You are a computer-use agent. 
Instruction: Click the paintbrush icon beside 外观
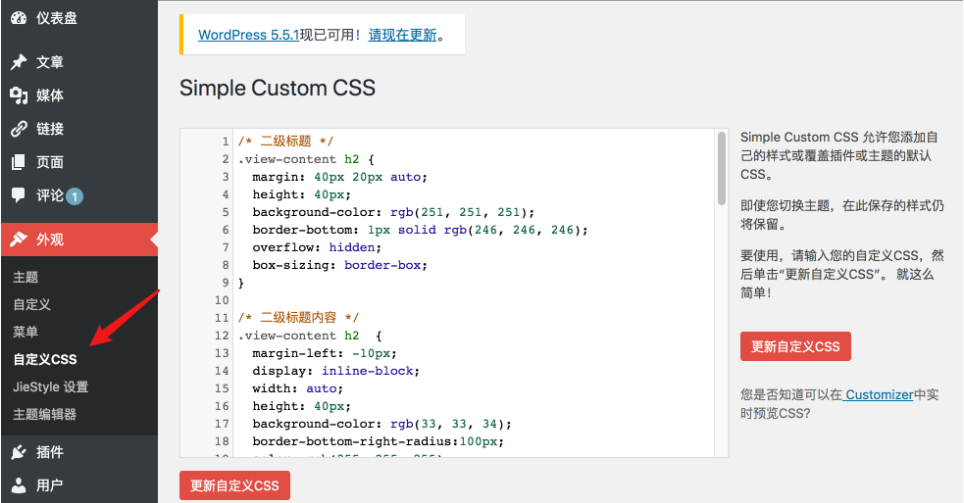pos(18,239)
